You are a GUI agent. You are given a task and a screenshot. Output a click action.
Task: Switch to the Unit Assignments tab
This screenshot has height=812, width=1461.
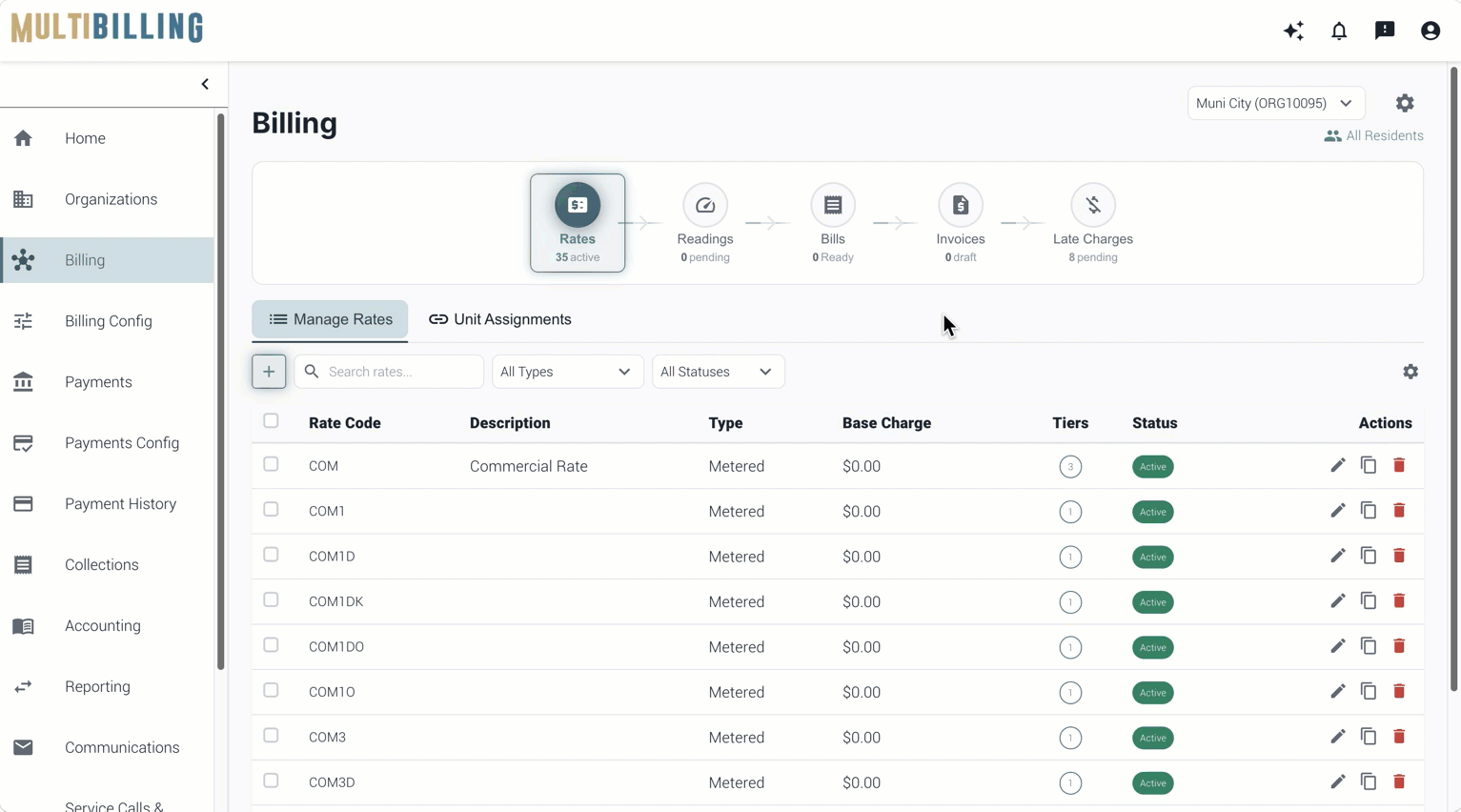(500, 319)
